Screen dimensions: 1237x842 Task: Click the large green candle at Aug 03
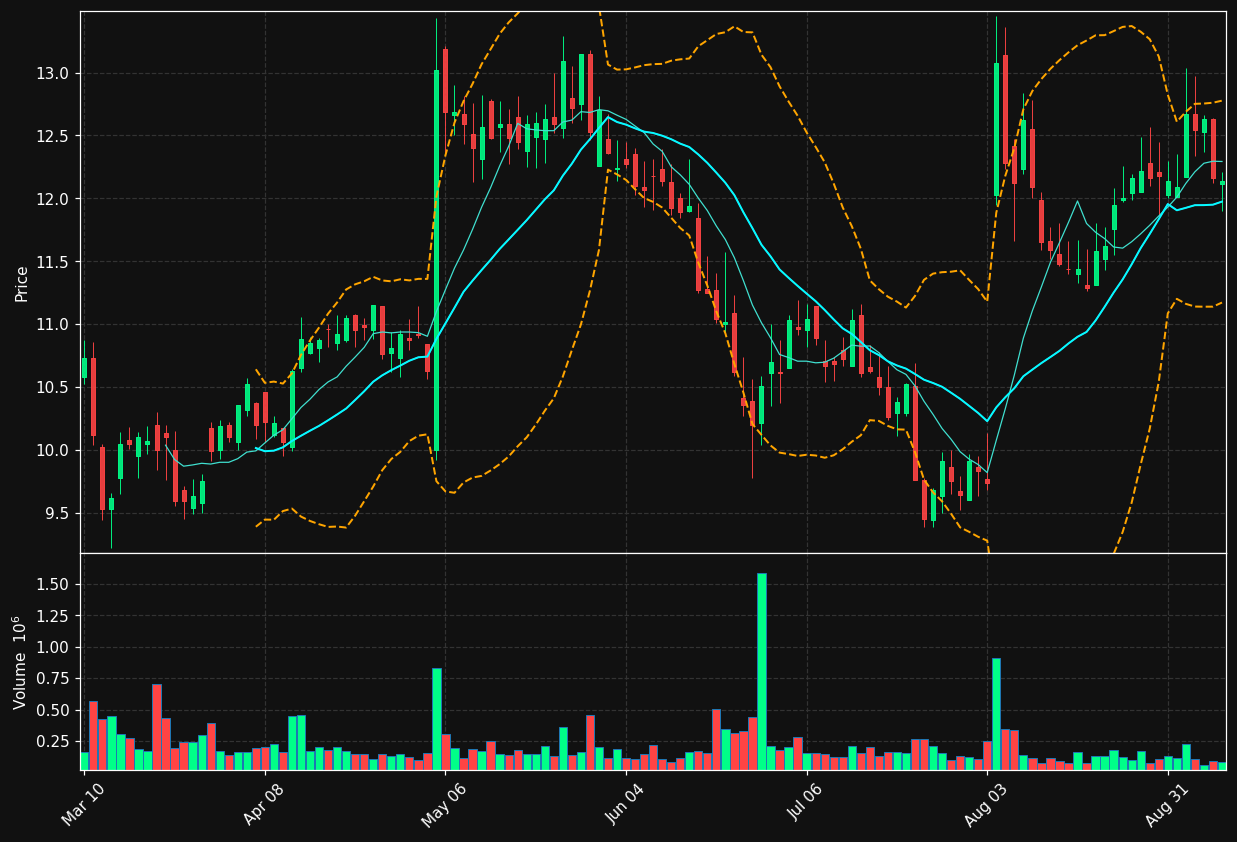(996, 129)
